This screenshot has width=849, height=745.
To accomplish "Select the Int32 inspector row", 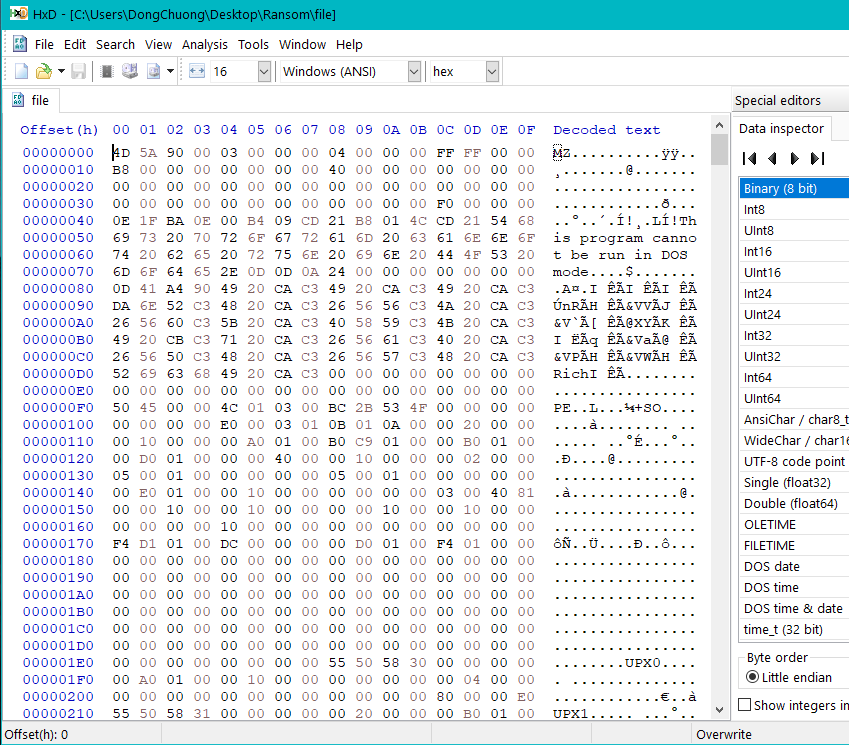I will coord(794,336).
